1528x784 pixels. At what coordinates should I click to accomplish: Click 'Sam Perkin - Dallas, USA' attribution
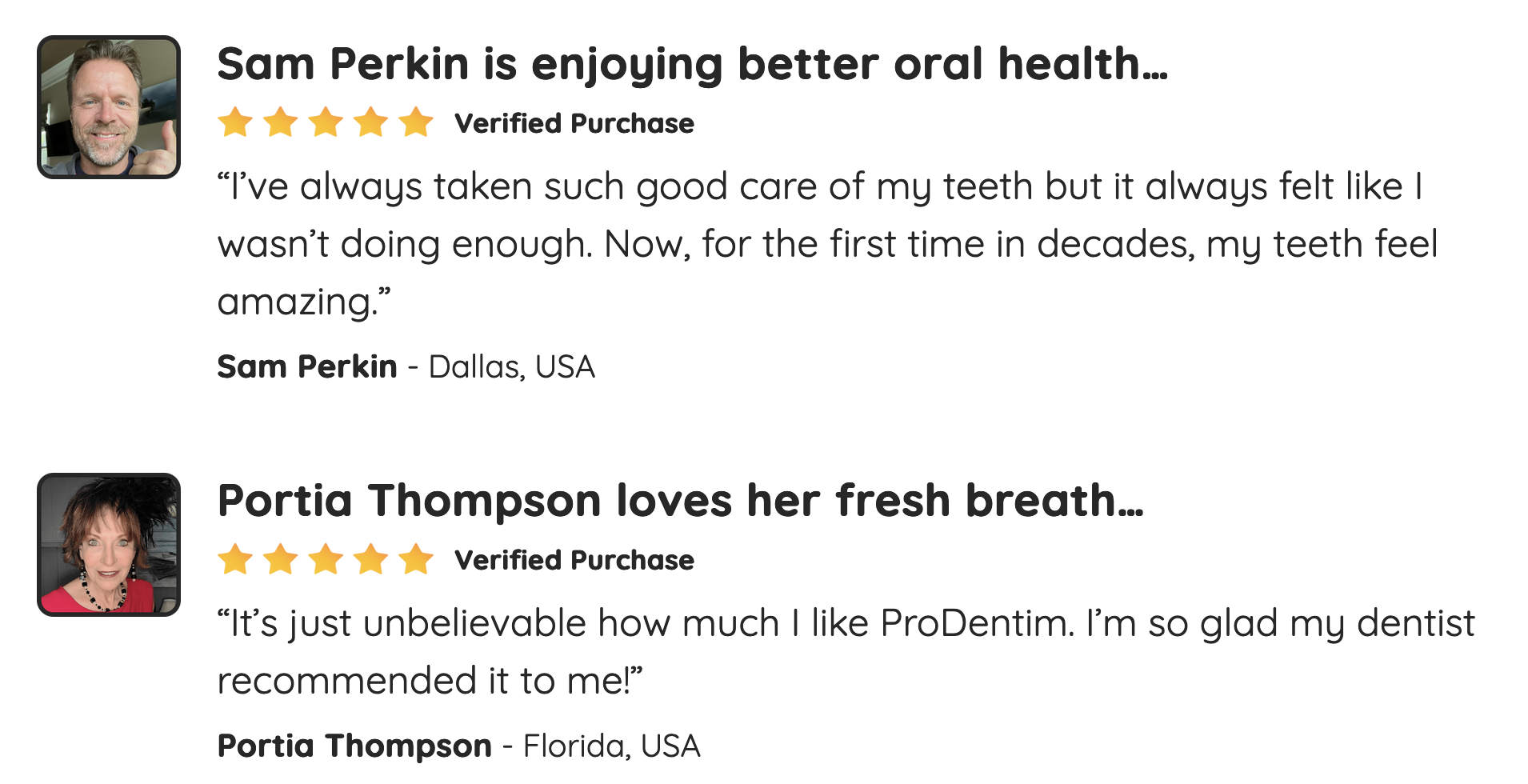(x=406, y=367)
